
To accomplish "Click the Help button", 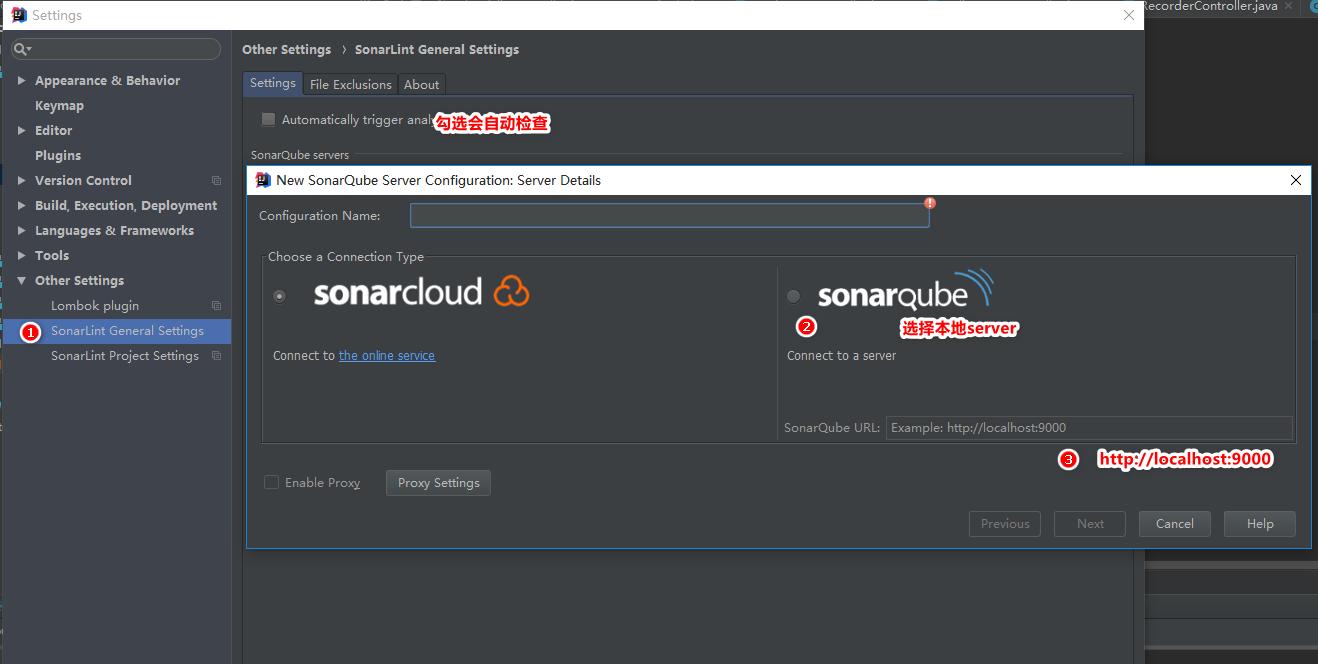I will (1260, 524).
